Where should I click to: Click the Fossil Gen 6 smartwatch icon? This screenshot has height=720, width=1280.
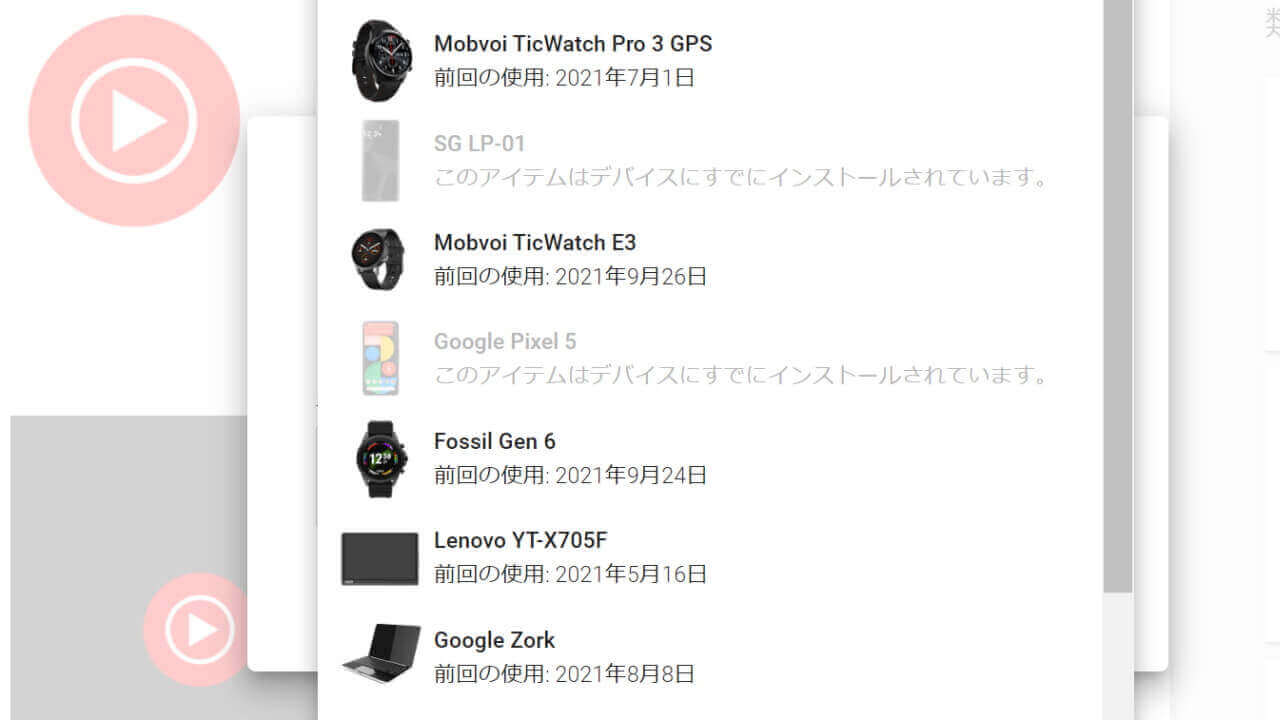point(380,458)
